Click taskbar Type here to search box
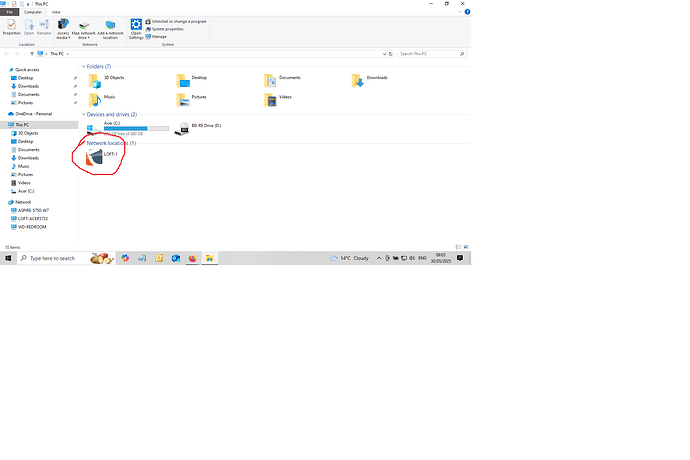690x460 pixels. point(66,258)
